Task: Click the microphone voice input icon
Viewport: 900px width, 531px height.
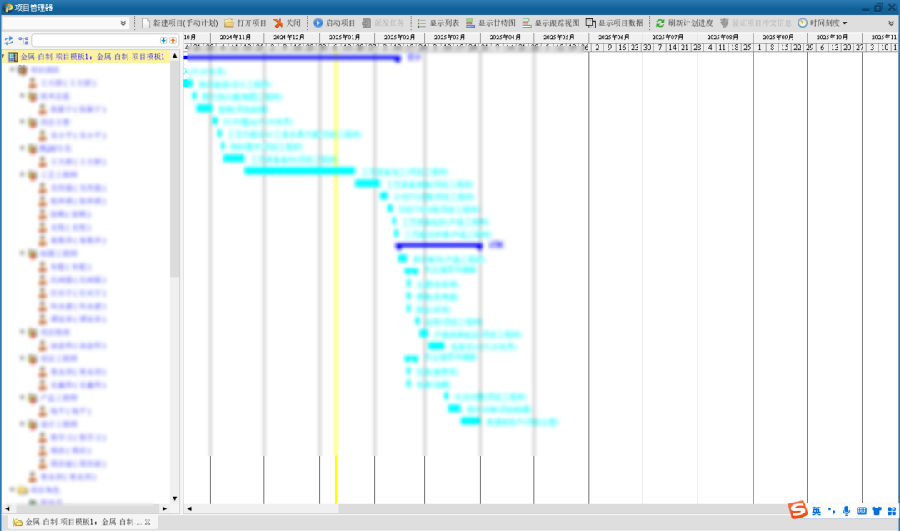Action: [846, 511]
